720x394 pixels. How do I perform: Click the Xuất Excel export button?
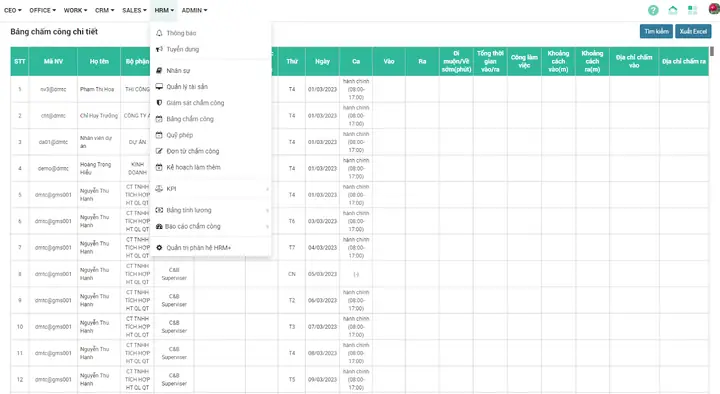tap(693, 31)
